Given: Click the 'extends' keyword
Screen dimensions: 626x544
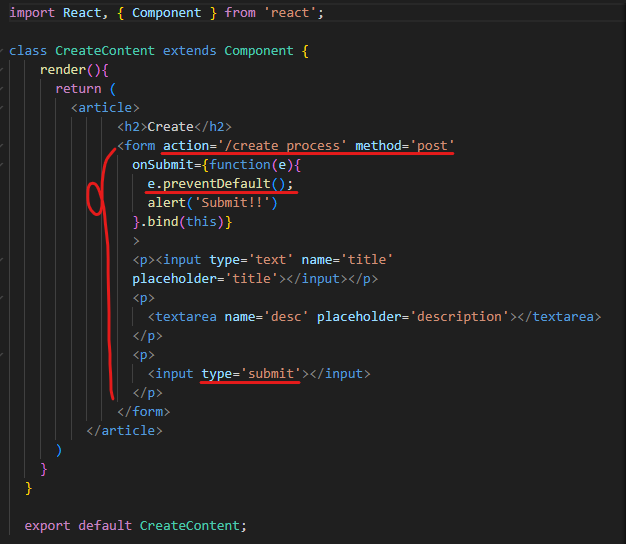Looking at the screenshot, I should [x=190, y=51].
